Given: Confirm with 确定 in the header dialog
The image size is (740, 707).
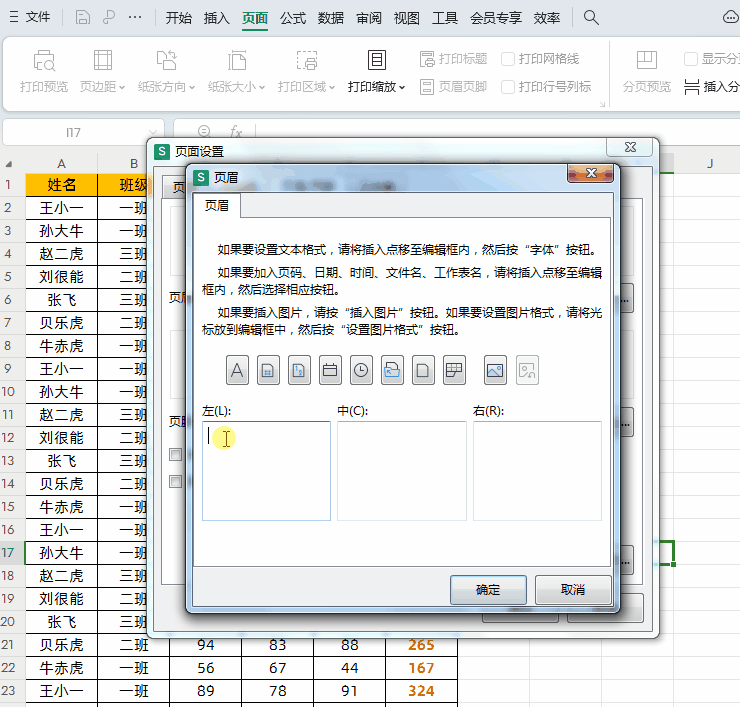Looking at the screenshot, I should (x=488, y=589).
